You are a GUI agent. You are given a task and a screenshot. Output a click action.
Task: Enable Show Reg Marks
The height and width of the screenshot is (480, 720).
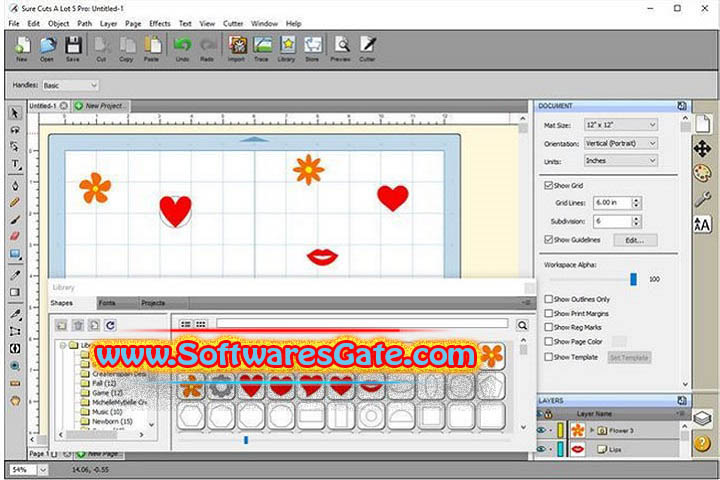click(548, 327)
